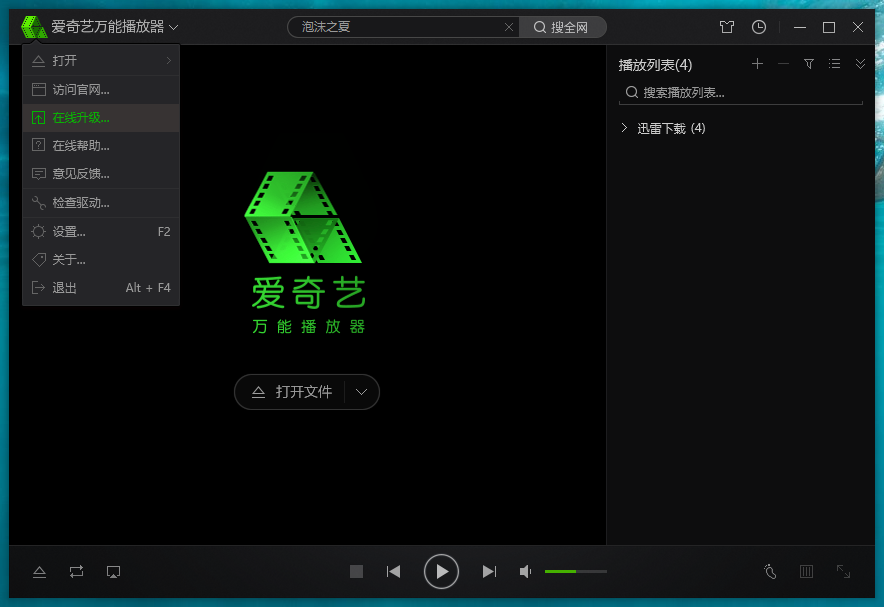Select 访问官网 menu entry
Viewport: 884px width, 607px height.
[x=101, y=90]
